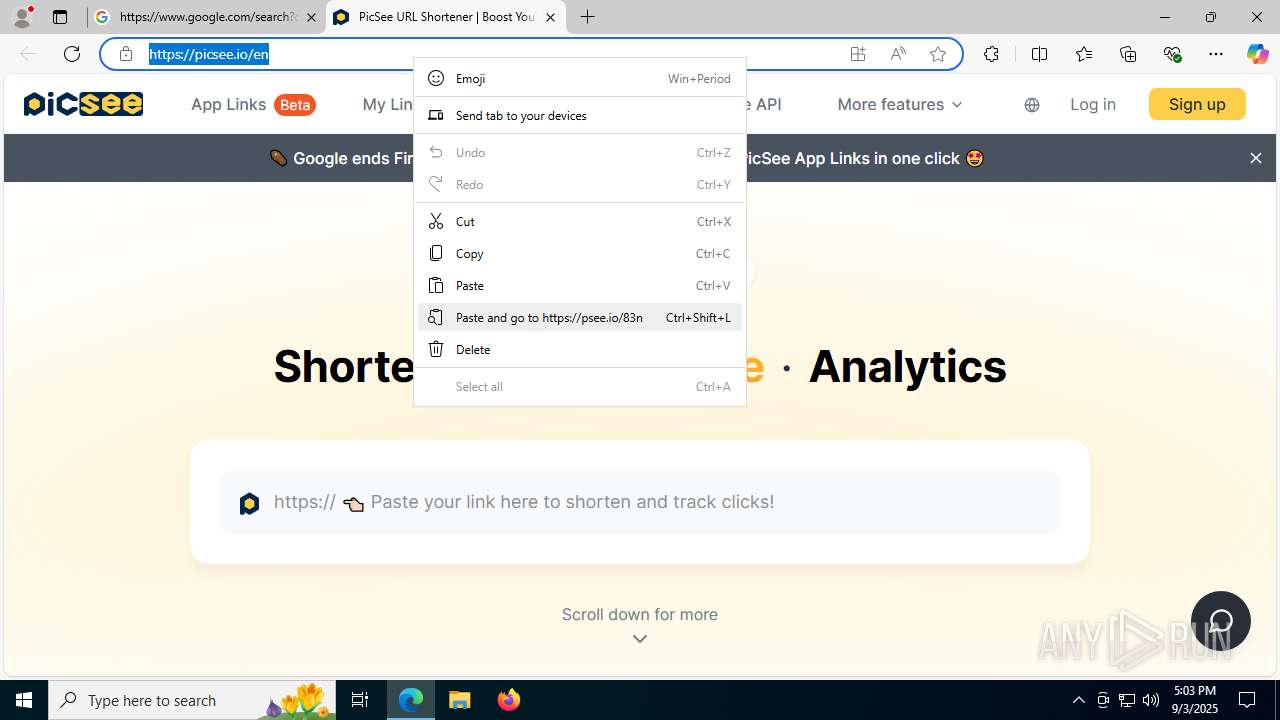Open the app available icon in address bar
Viewport: 1280px width, 720px height.
(858, 54)
